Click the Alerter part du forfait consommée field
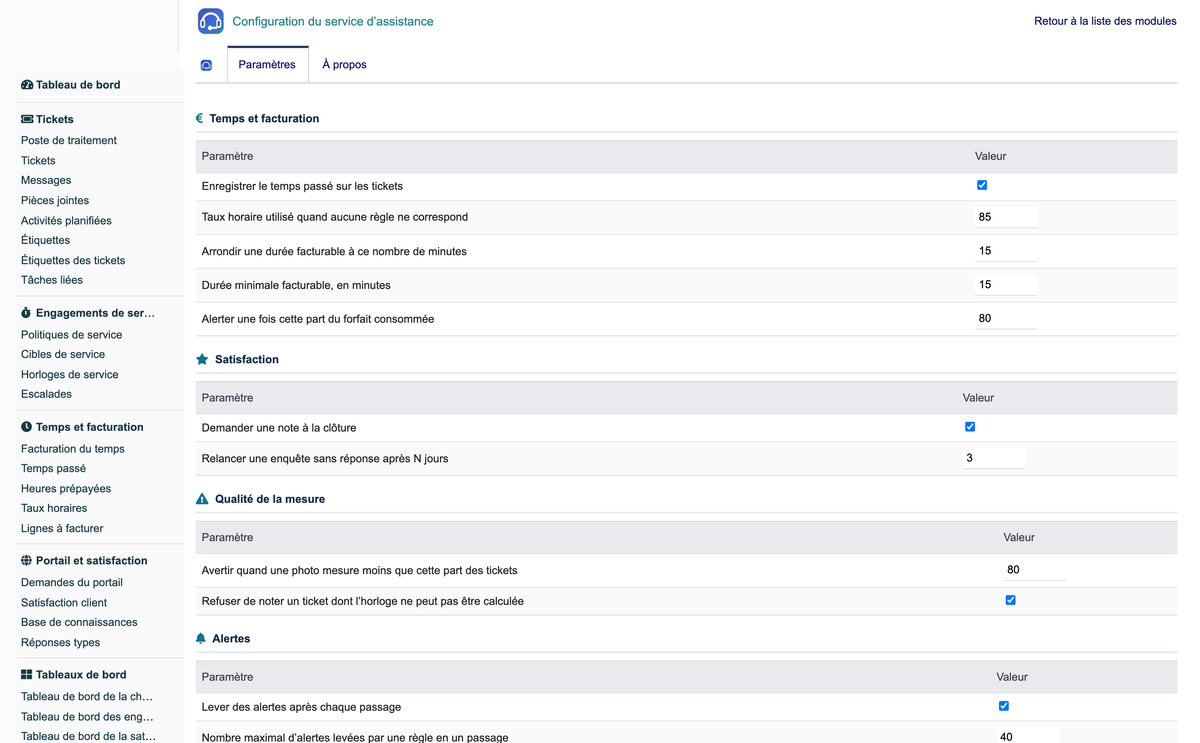Viewport: 1200px width, 743px height. [x=1006, y=319]
